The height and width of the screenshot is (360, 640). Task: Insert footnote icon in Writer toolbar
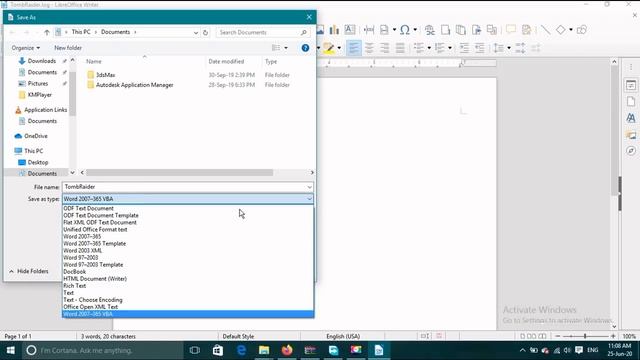coord(445,29)
